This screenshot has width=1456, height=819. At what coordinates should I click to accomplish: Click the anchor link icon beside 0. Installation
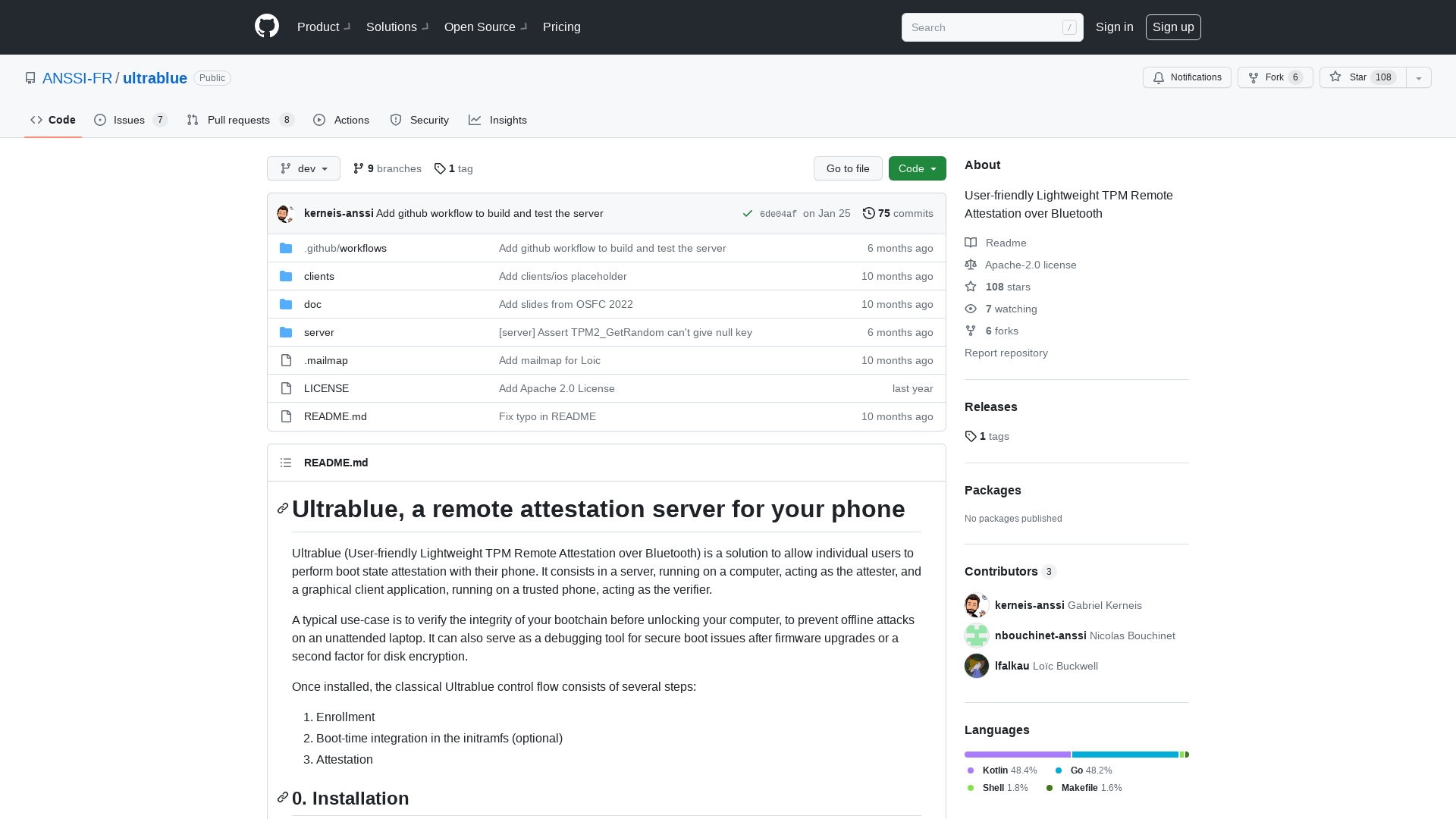(283, 797)
